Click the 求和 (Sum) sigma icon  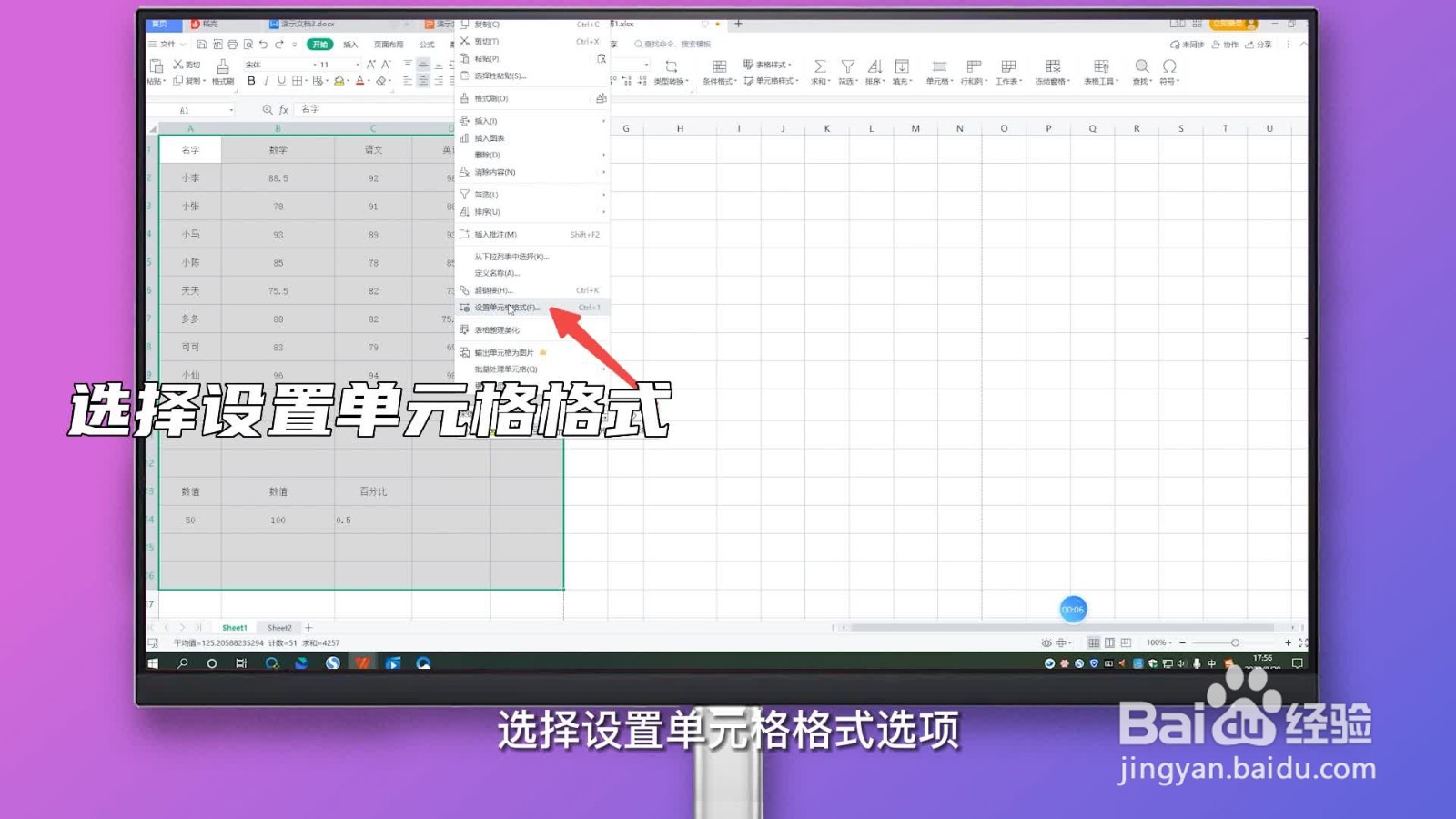pyautogui.click(x=820, y=66)
